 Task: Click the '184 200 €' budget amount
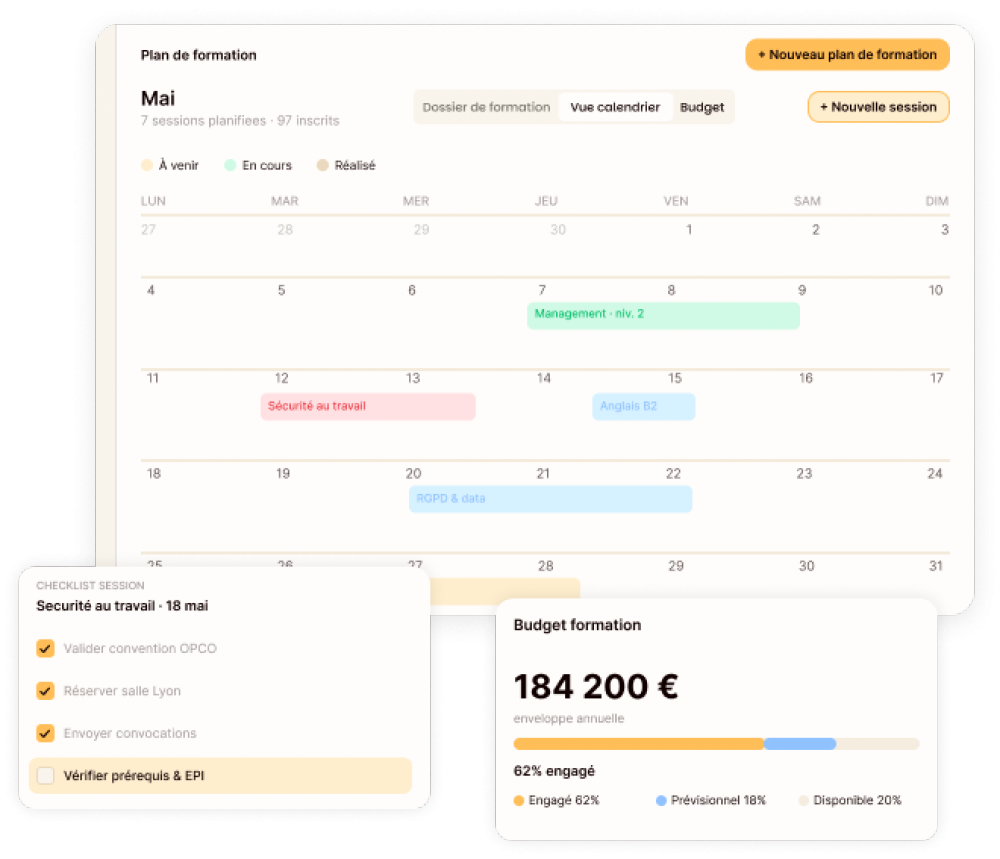(596, 687)
